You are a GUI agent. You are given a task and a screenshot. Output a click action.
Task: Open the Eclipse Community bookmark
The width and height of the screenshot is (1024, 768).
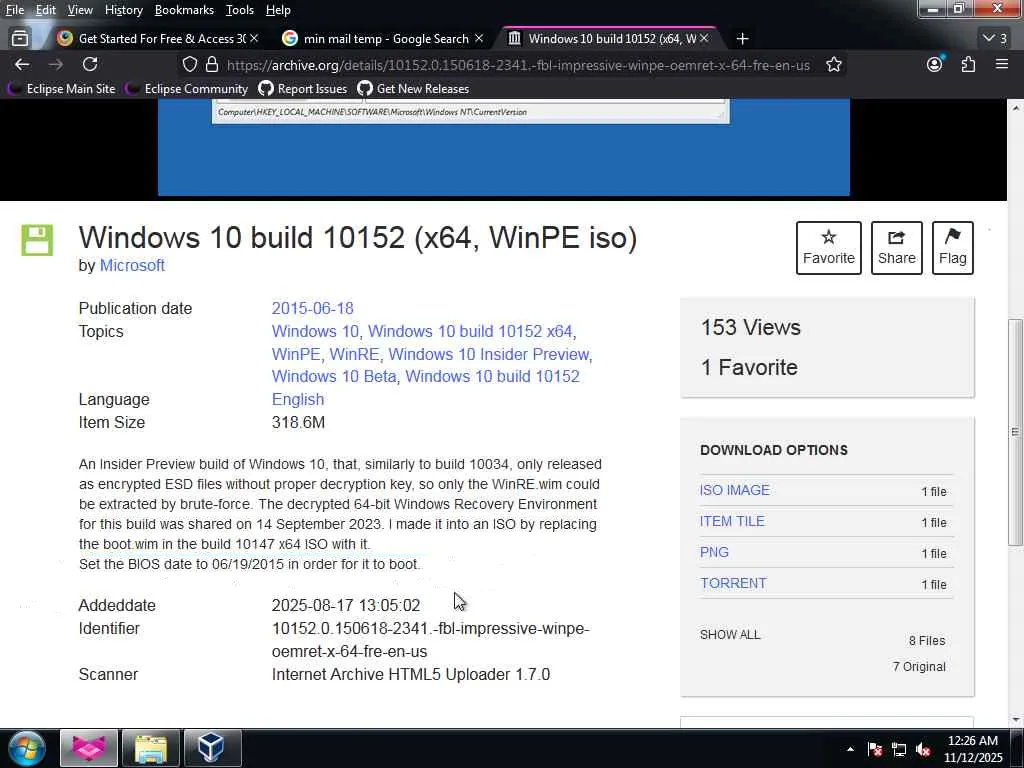point(187,89)
